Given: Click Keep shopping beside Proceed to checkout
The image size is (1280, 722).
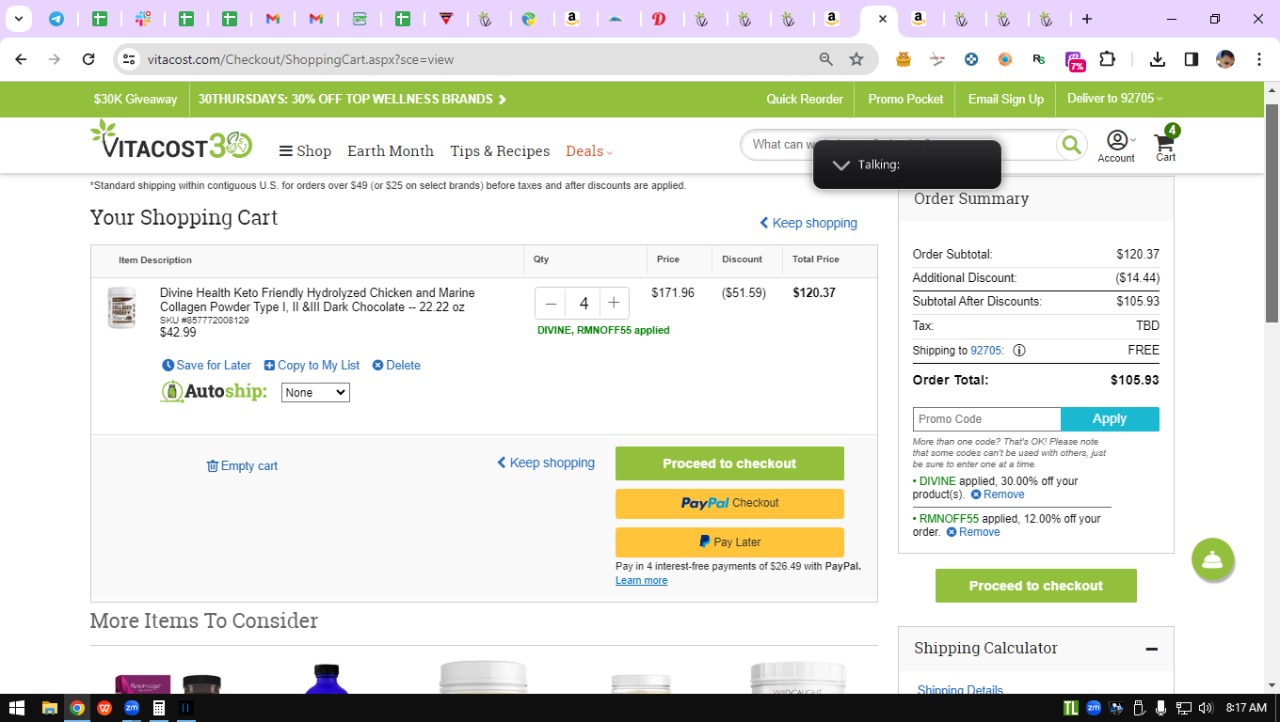Looking at the screenshot, I should coord(546,463).
